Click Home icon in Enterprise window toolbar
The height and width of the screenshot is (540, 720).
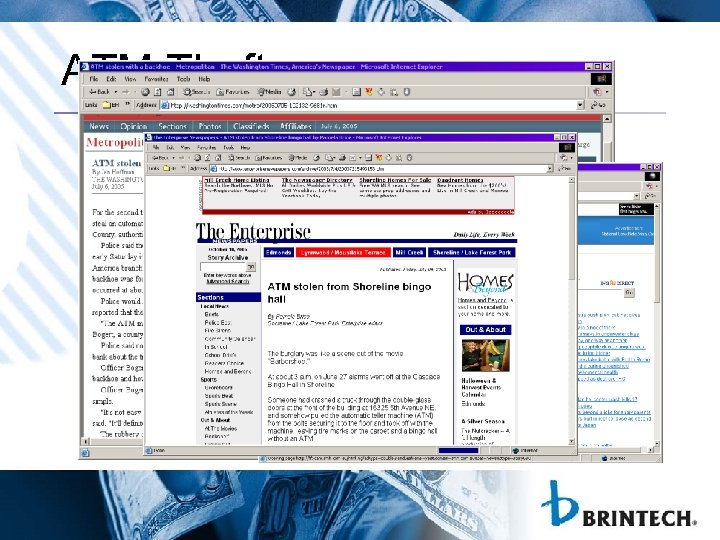[x=218, y=158]
